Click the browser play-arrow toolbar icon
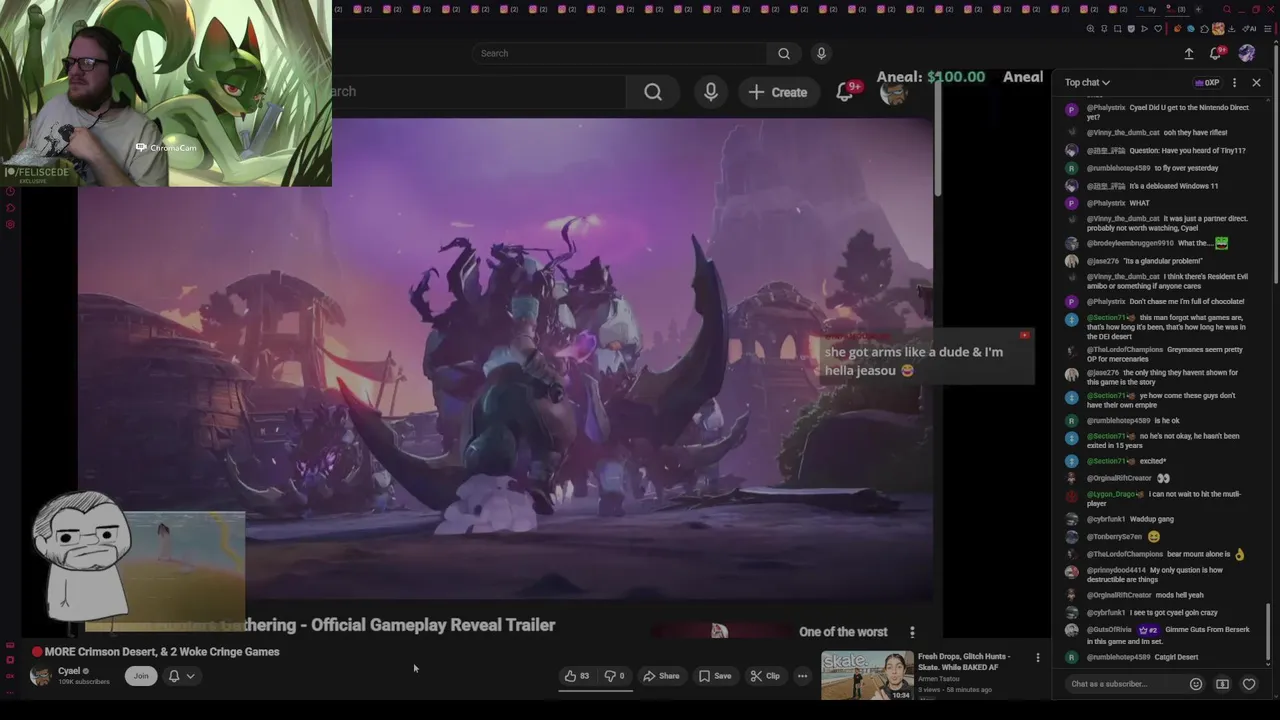Image resolution: width=1280 pixels, height=720 pixels. tap(1144, 29)
